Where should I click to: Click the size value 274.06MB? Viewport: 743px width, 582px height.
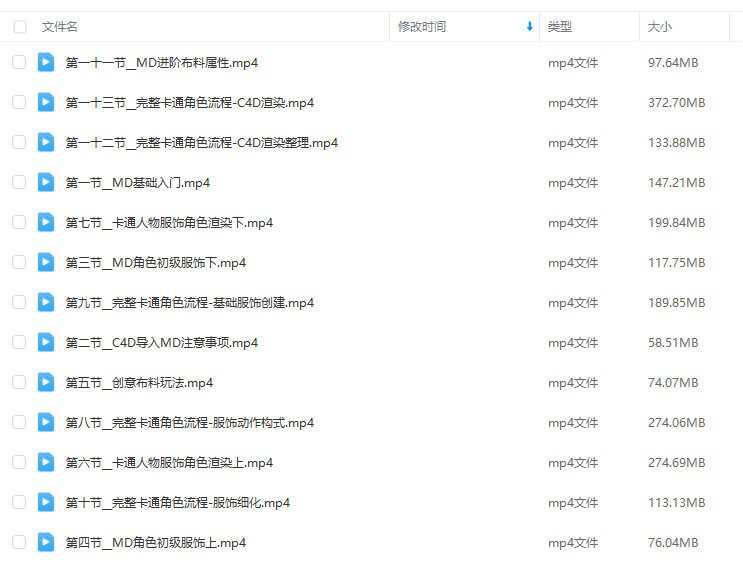(677, 422)
